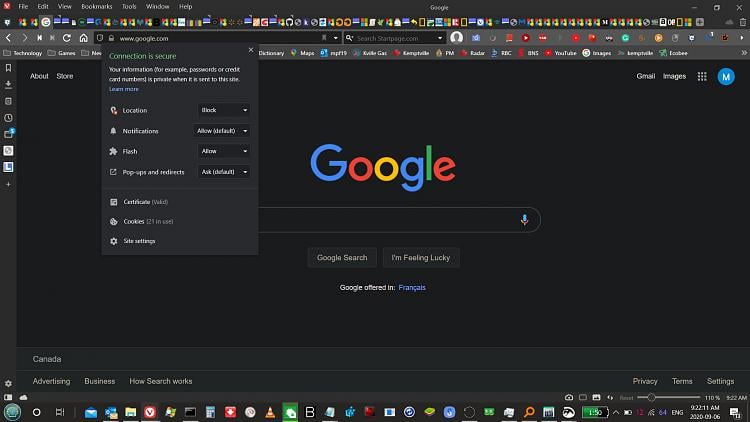Open the Downloads panel in sidebar
Viewport: 750px width, 422px height.
(8, 85)
